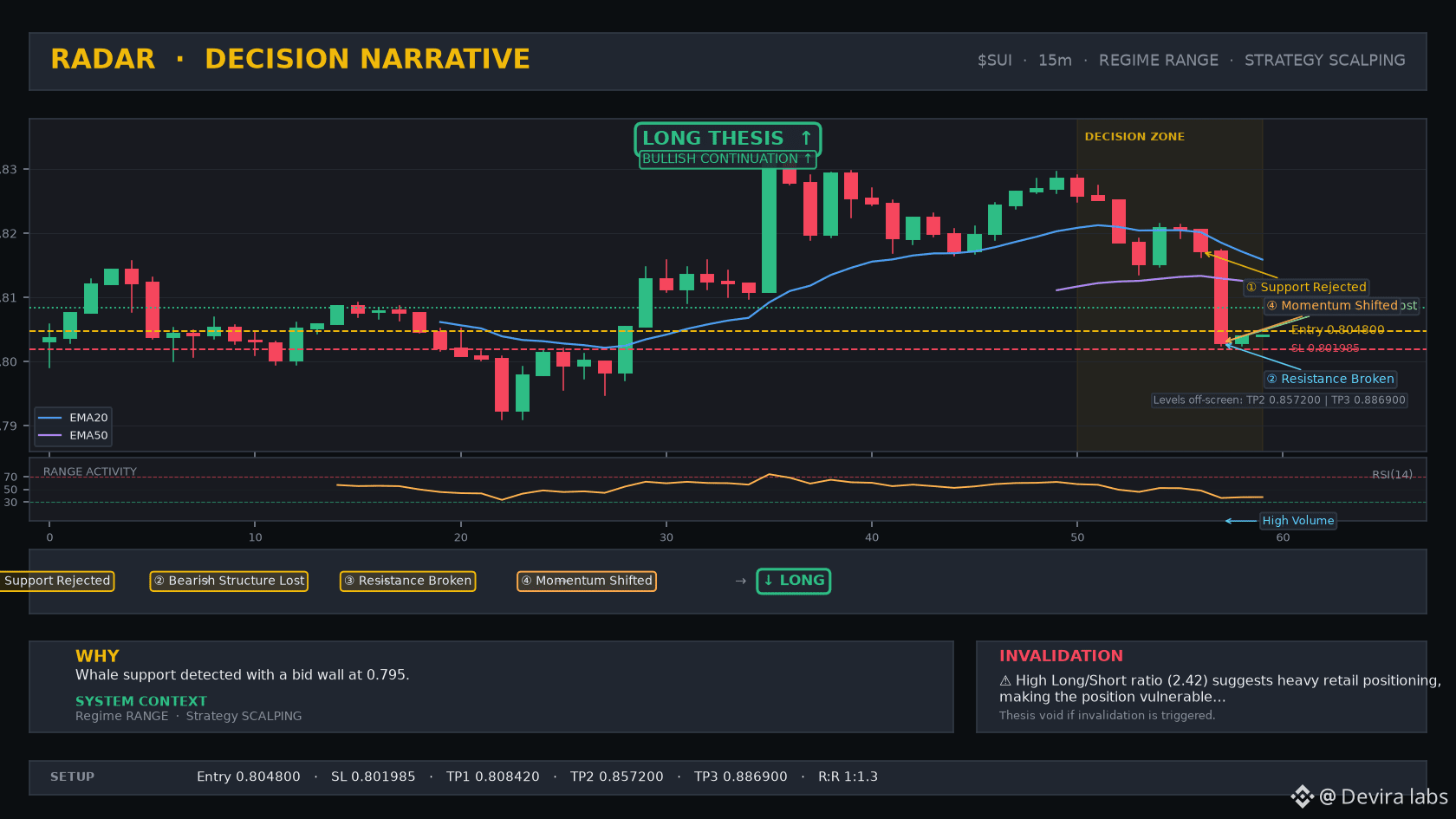The width and height of the screenshot is (1456, 819).
Task: Click the 15m timeframe in header
Action: pos(1055,61)
